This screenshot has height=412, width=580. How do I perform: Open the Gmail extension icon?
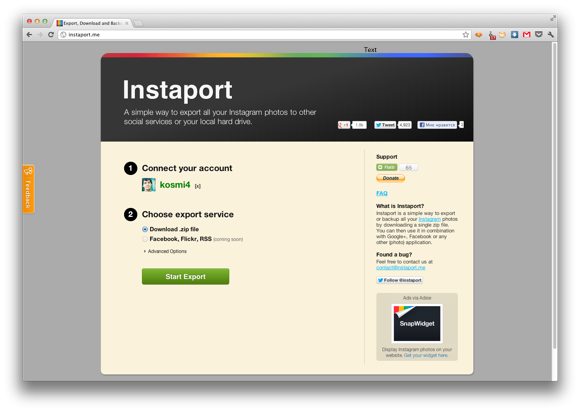tap(526, 35)
